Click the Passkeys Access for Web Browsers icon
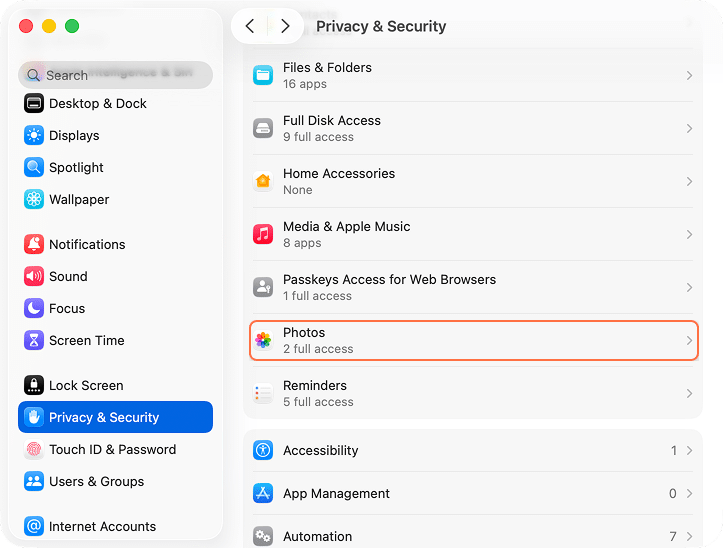 pos(263,287)
